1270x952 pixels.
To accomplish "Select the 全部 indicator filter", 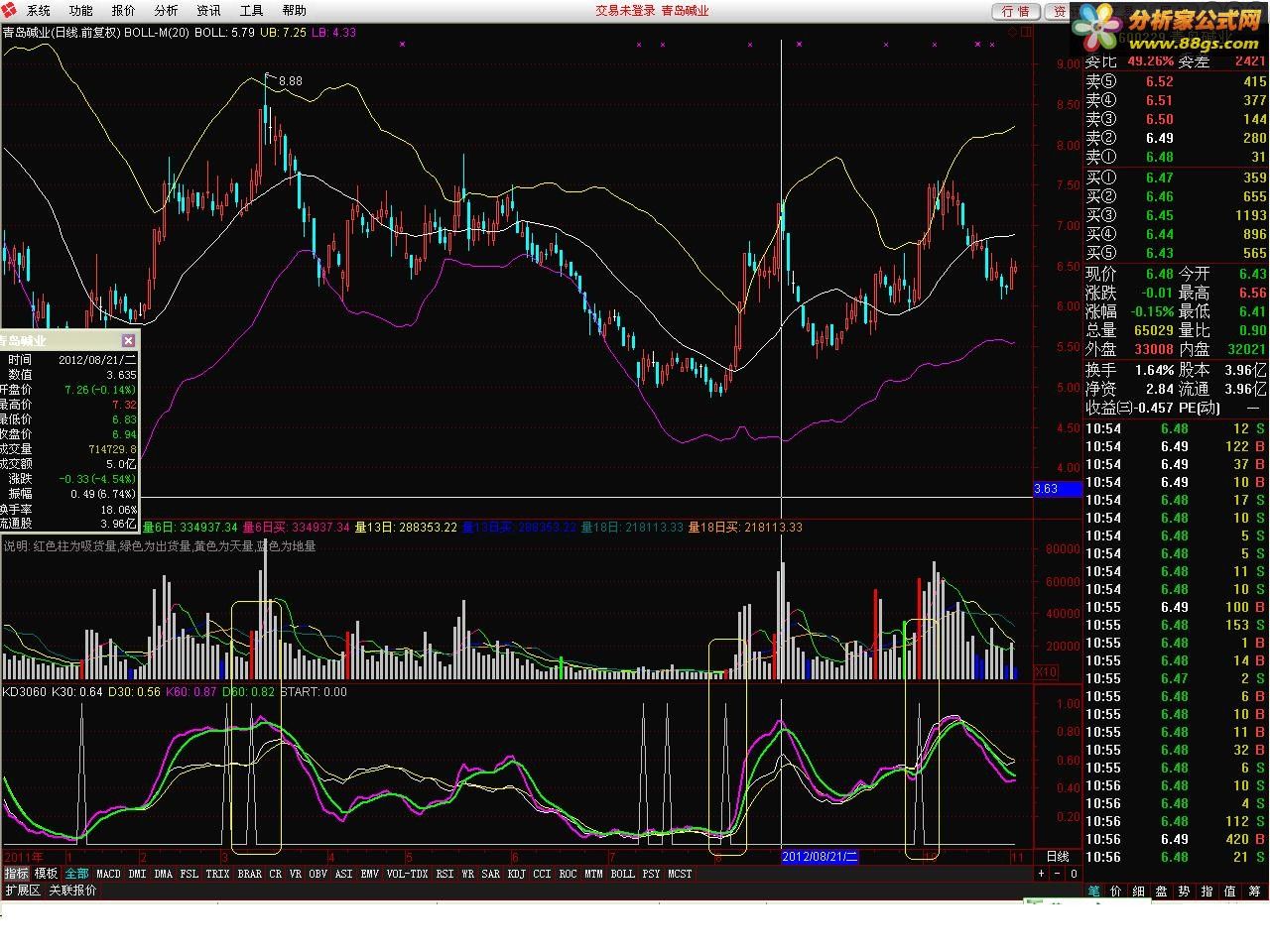I will 77,874.
